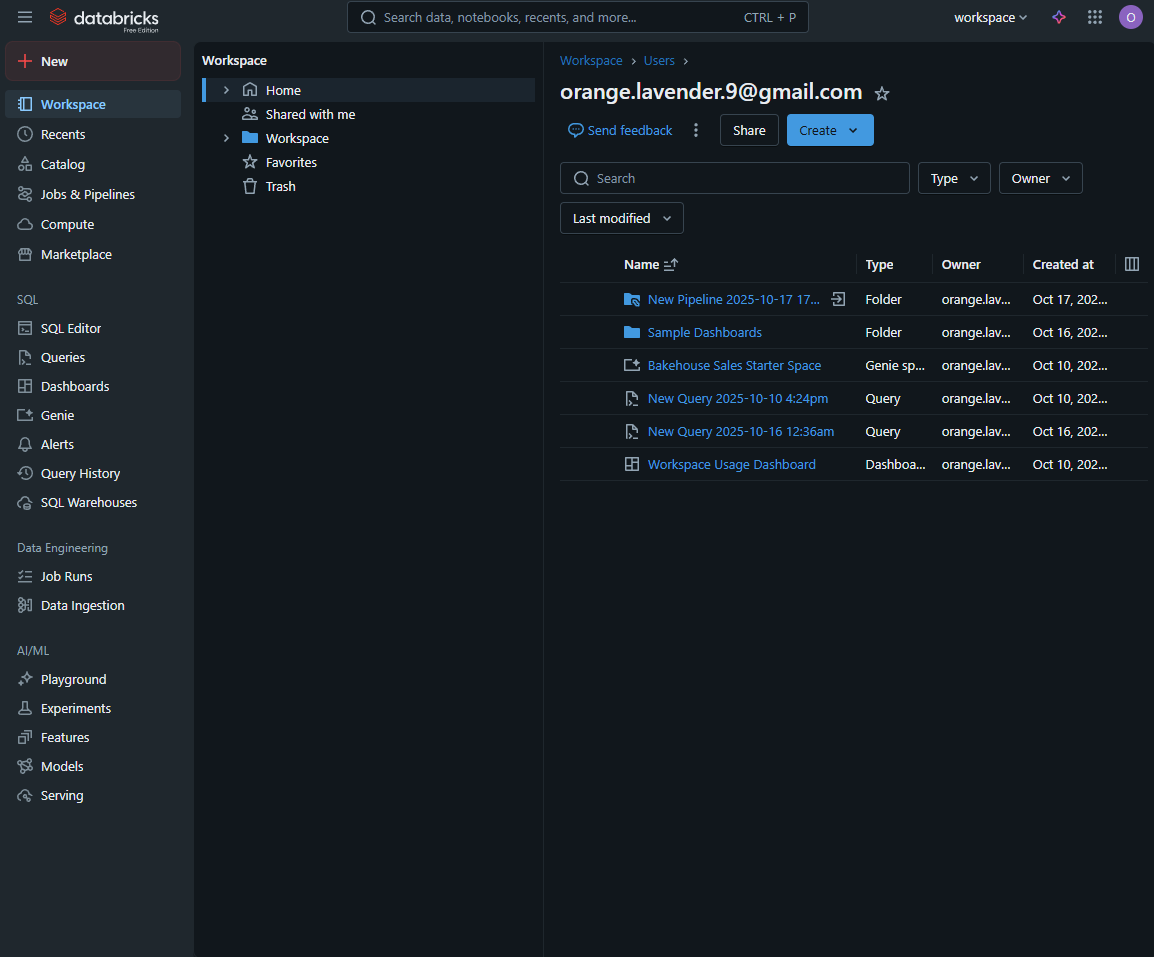Screen dimensions: 1154x957
Task: Open the SQL Editor
Action: click(62, 328)
